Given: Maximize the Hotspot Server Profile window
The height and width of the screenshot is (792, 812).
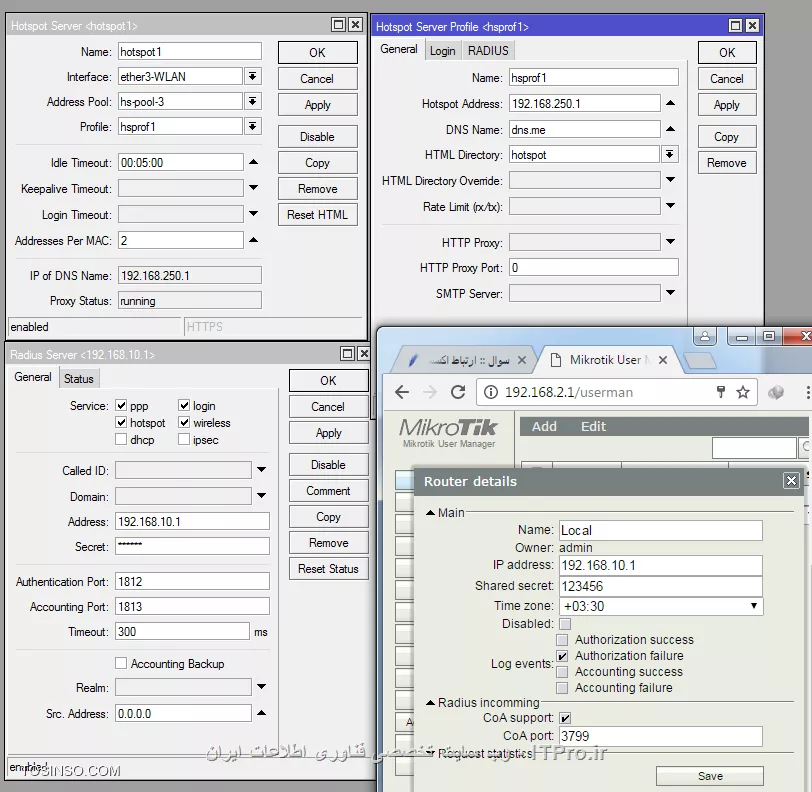Looking at the screenshot, I should 735,25.
